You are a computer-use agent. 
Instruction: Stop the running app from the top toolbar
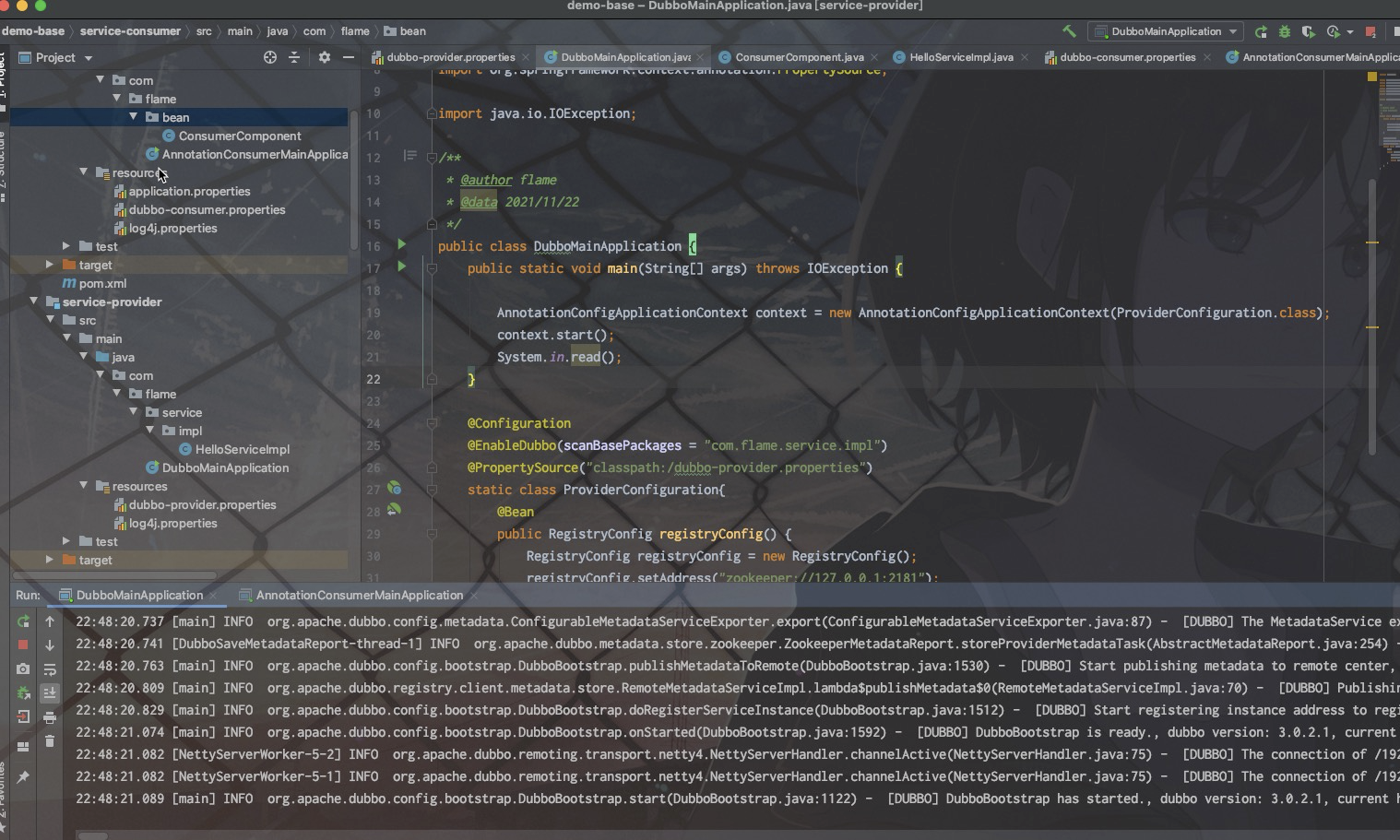[x=1370, y=31]
